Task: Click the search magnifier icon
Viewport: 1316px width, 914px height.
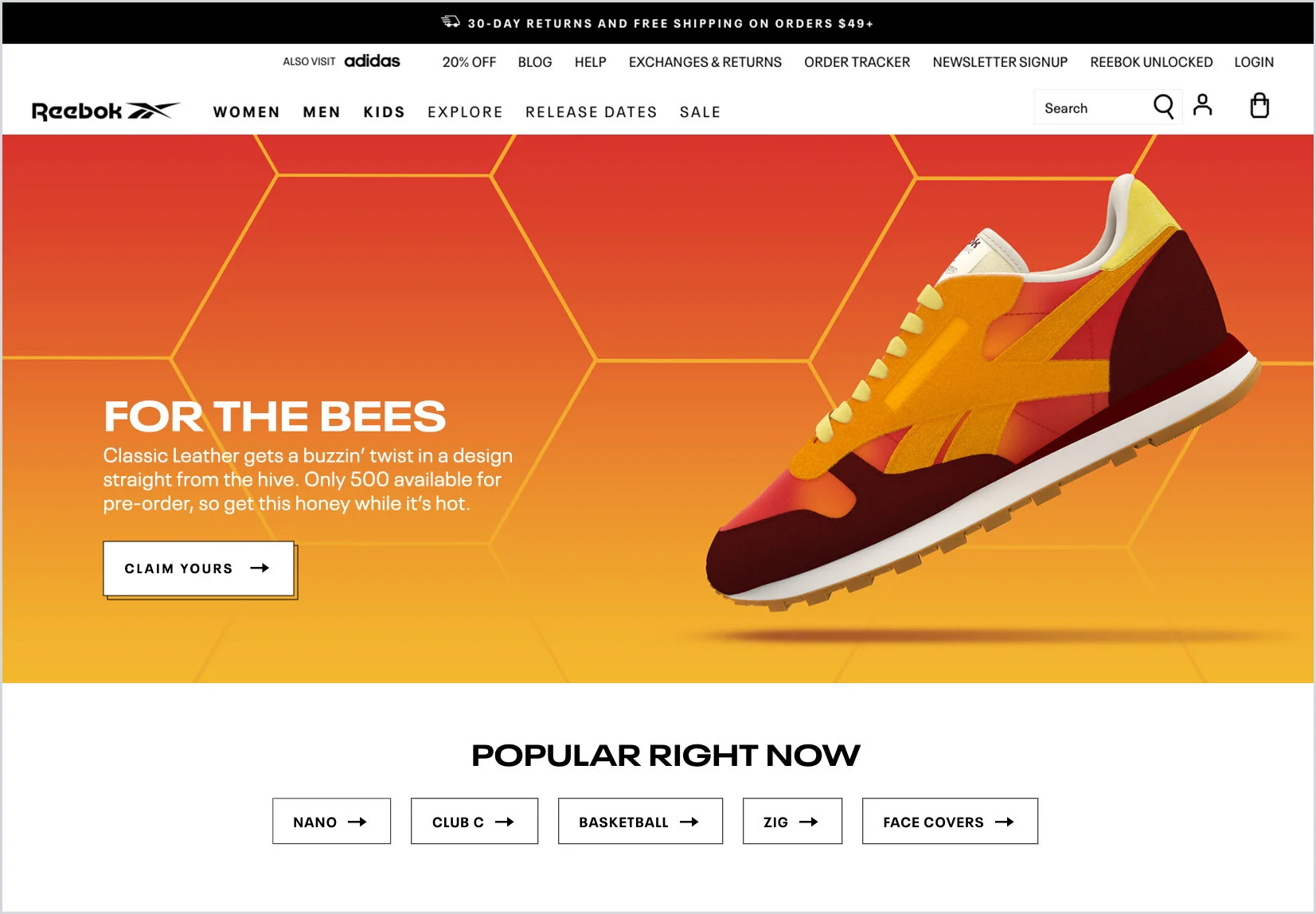Action: [x=1163, y=107]
